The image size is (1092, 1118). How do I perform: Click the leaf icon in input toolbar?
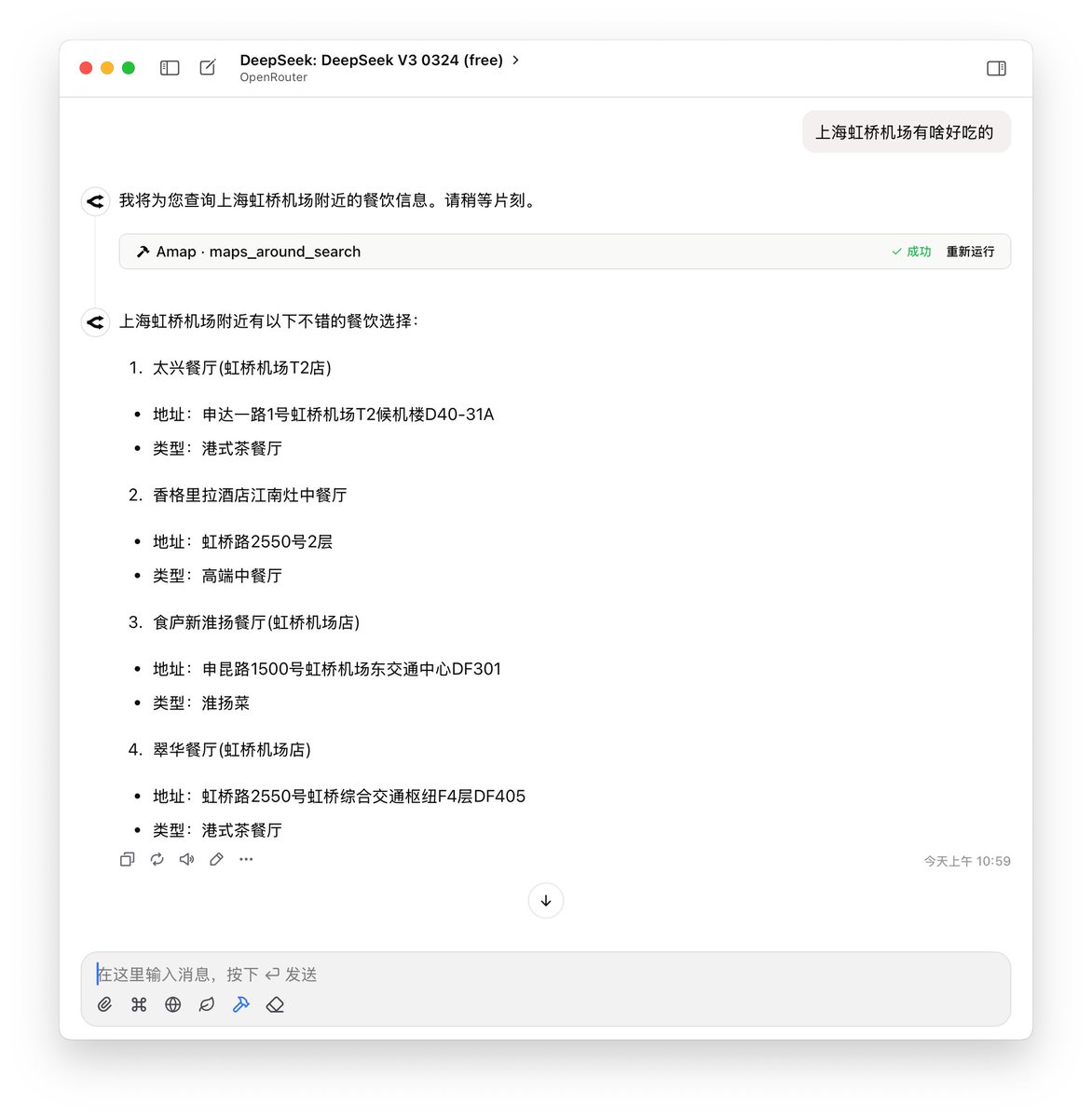pos(207,1004)
